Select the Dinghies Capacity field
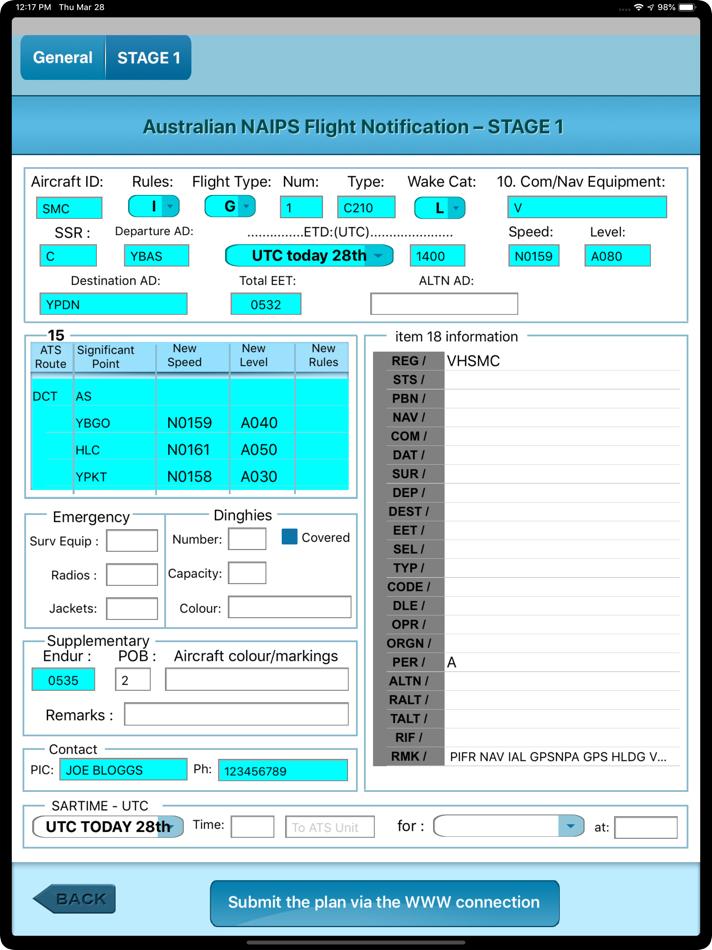Image resolution: width=712 pixels, height=950 pixels. coord(247,573)
